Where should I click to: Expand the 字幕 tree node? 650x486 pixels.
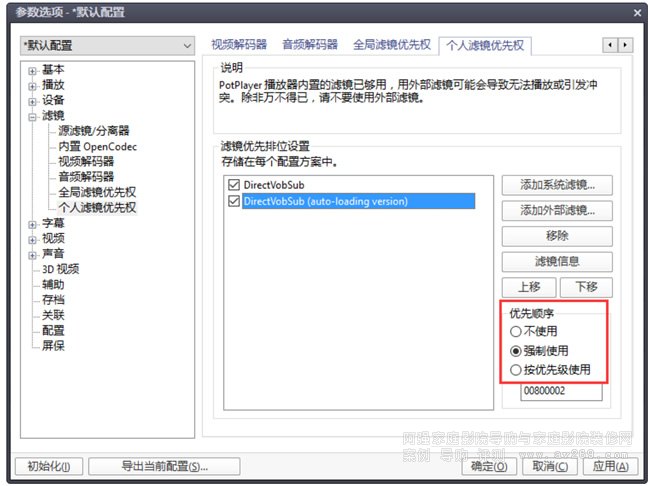[32, 224]
